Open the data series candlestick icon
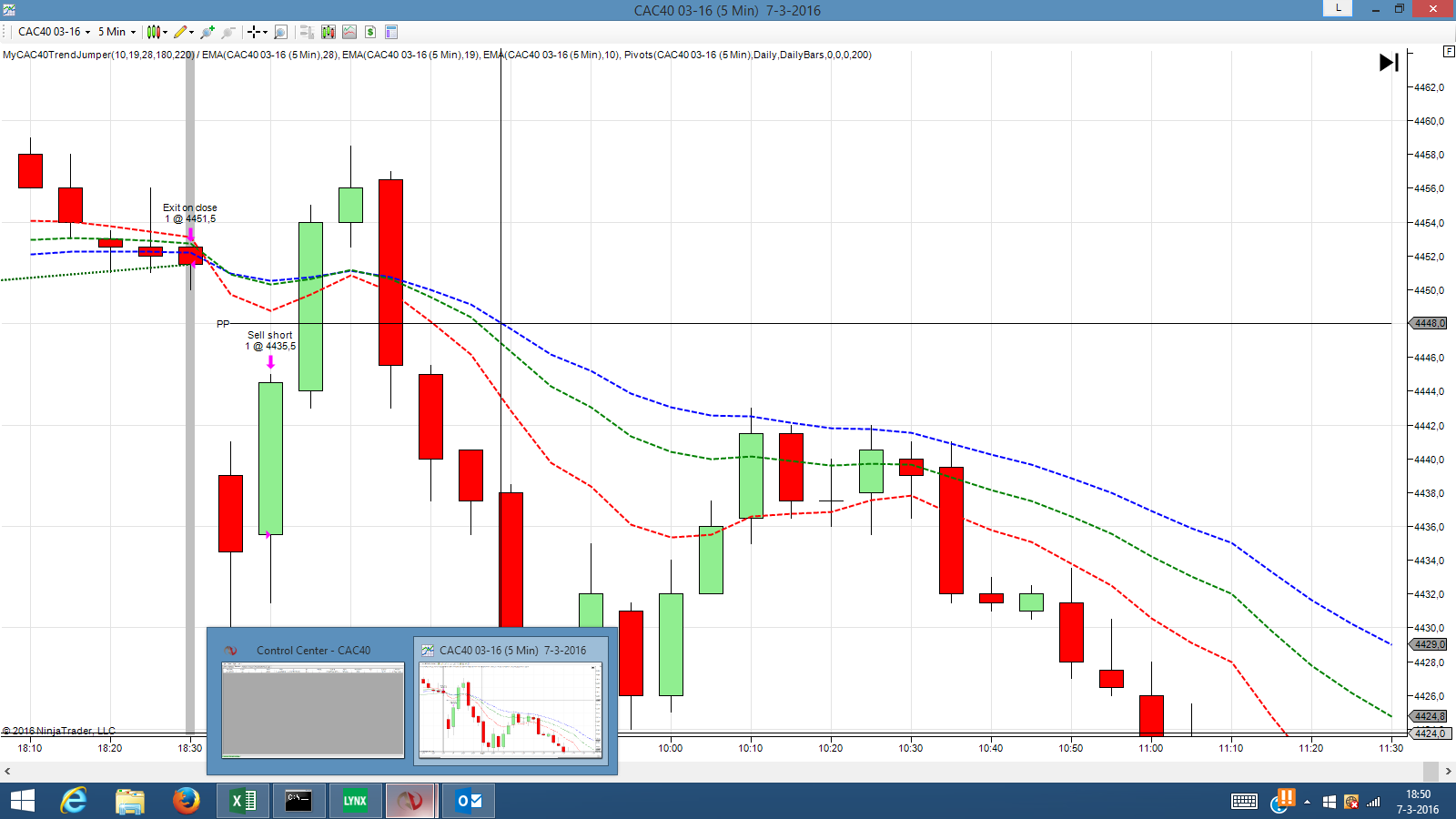Screen dimensions: 1456x819 (328, 32)
